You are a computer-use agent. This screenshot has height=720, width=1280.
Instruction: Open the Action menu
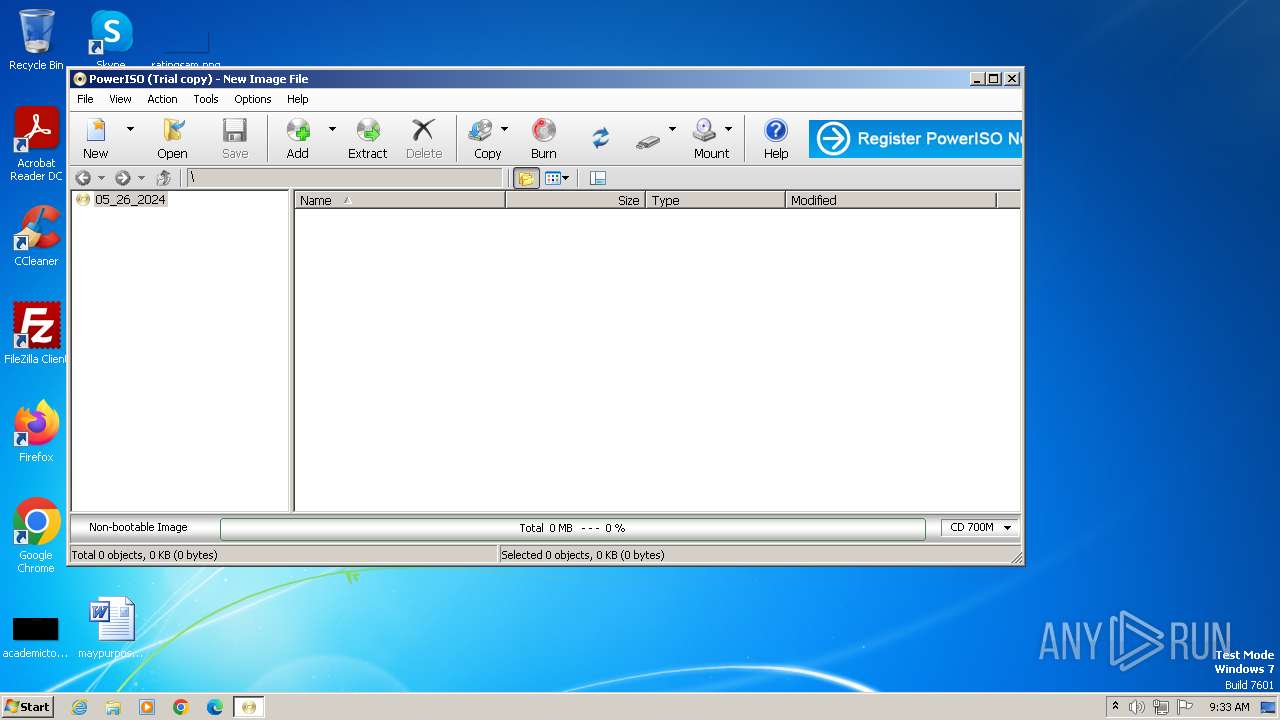[x=162, y=99]
